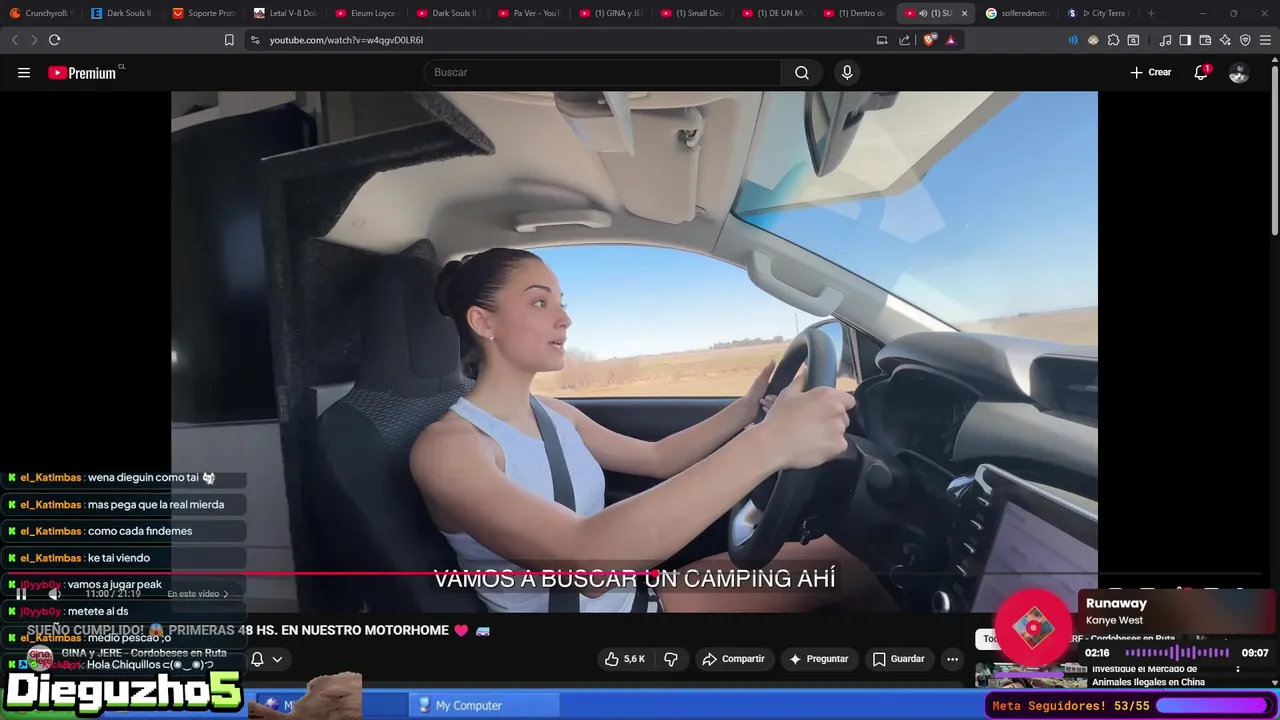Click the Preguntar button
The image size is (1280, 720).
tap(818, 659)
